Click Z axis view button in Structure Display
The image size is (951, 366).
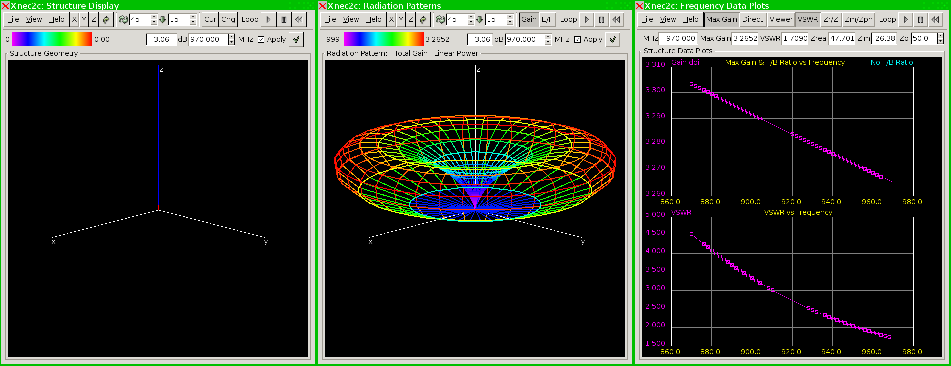click(94, 19)
